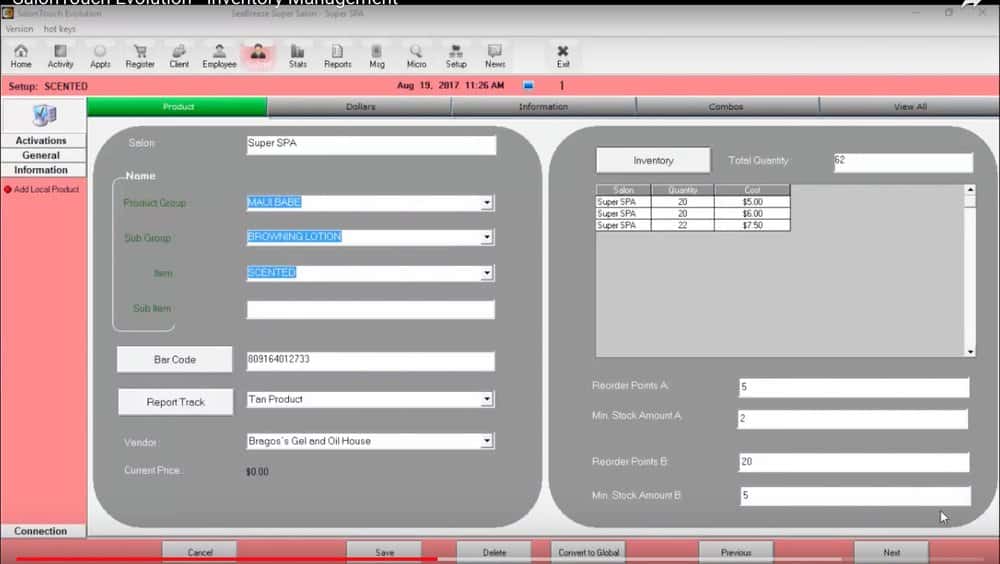1000x564 pixels.
Task: Switch to the Dollars tab
Action: 360,107
